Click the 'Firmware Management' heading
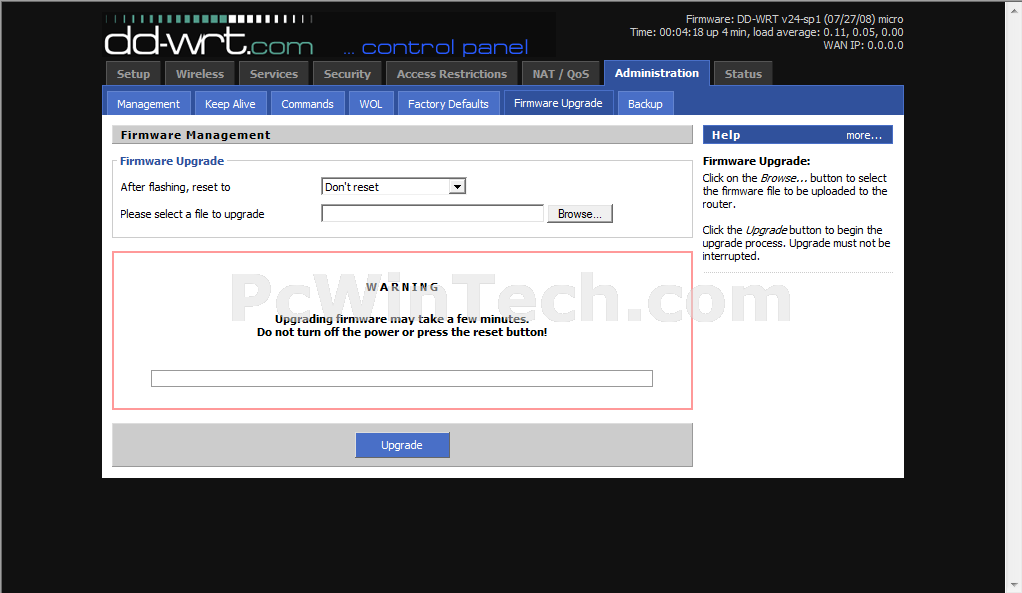 coord(196,135)
